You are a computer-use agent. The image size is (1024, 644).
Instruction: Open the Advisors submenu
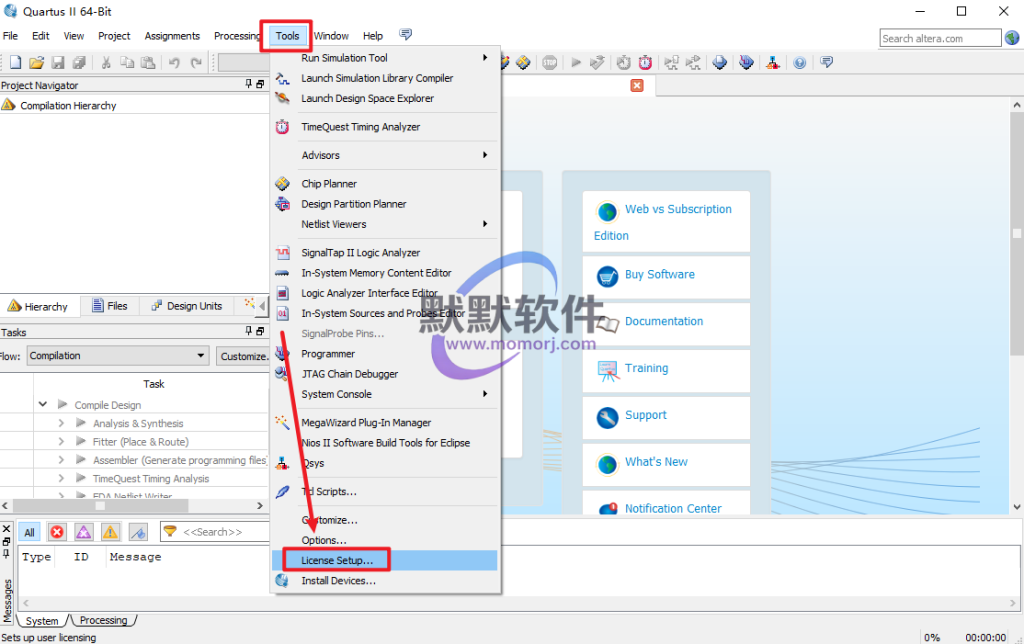click(x=385, y=155)
